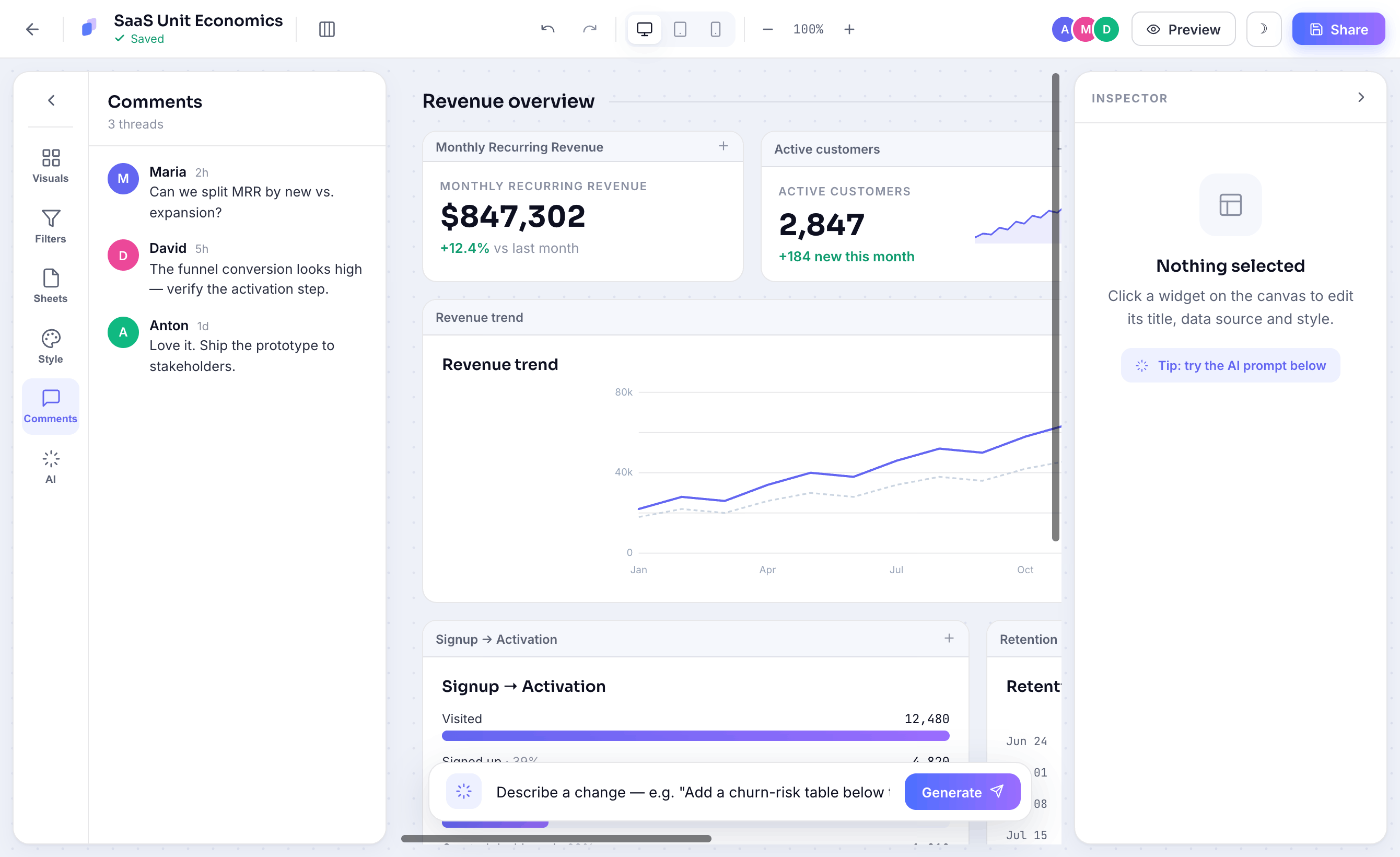
Task: Open the Filters tab
Action: [51, 226]
